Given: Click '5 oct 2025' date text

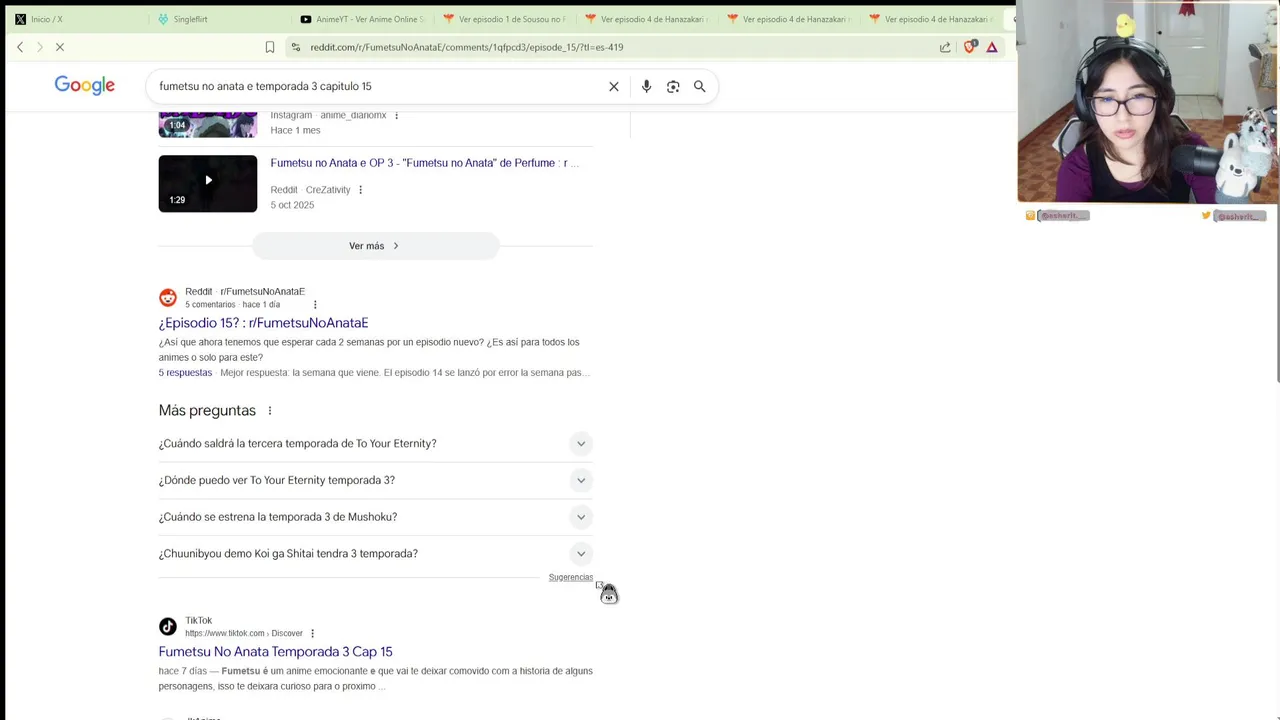Looking at the screenshot, I should coord(292,205).
